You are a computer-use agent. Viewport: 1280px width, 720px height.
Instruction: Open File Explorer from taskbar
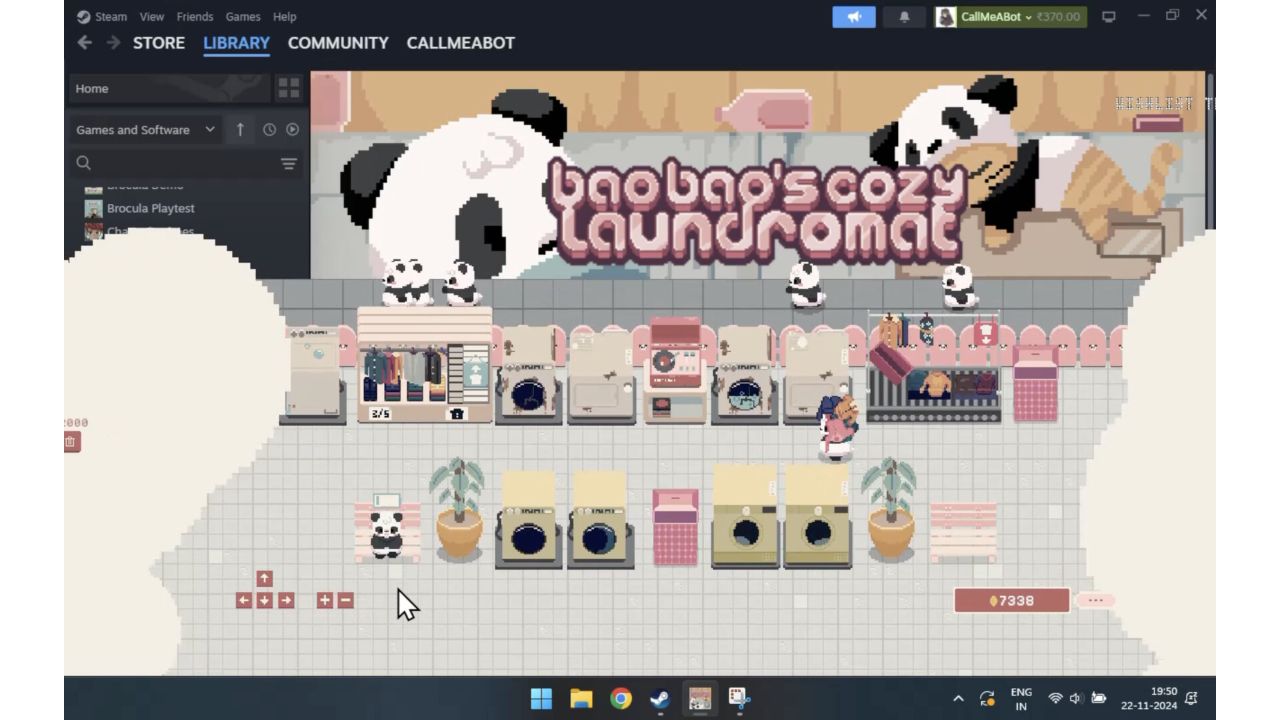pos(582,698)
